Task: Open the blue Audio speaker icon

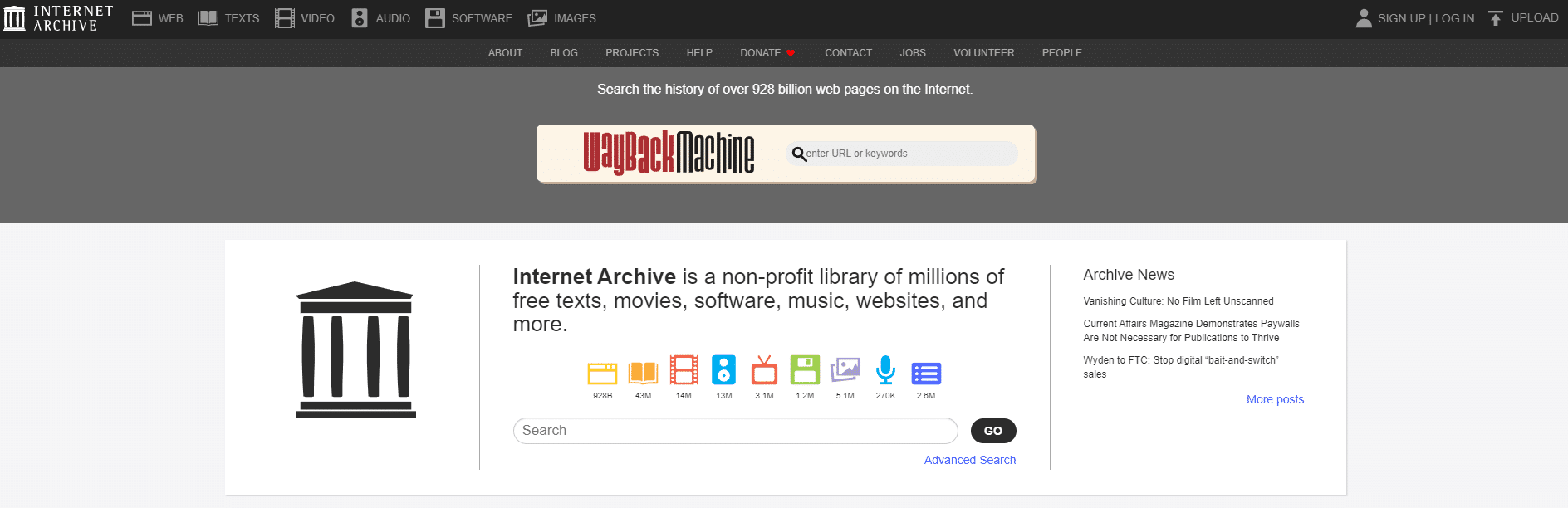Action: tap(723, 370)
